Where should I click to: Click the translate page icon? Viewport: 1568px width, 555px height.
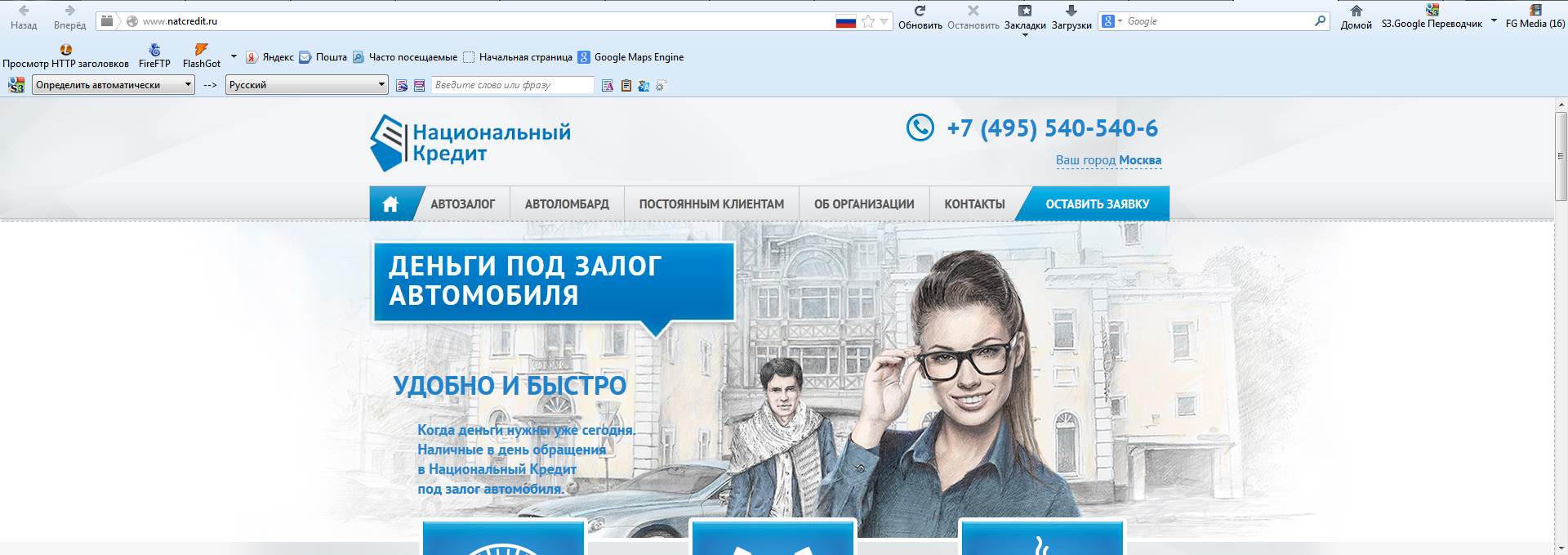pos(402,85)
